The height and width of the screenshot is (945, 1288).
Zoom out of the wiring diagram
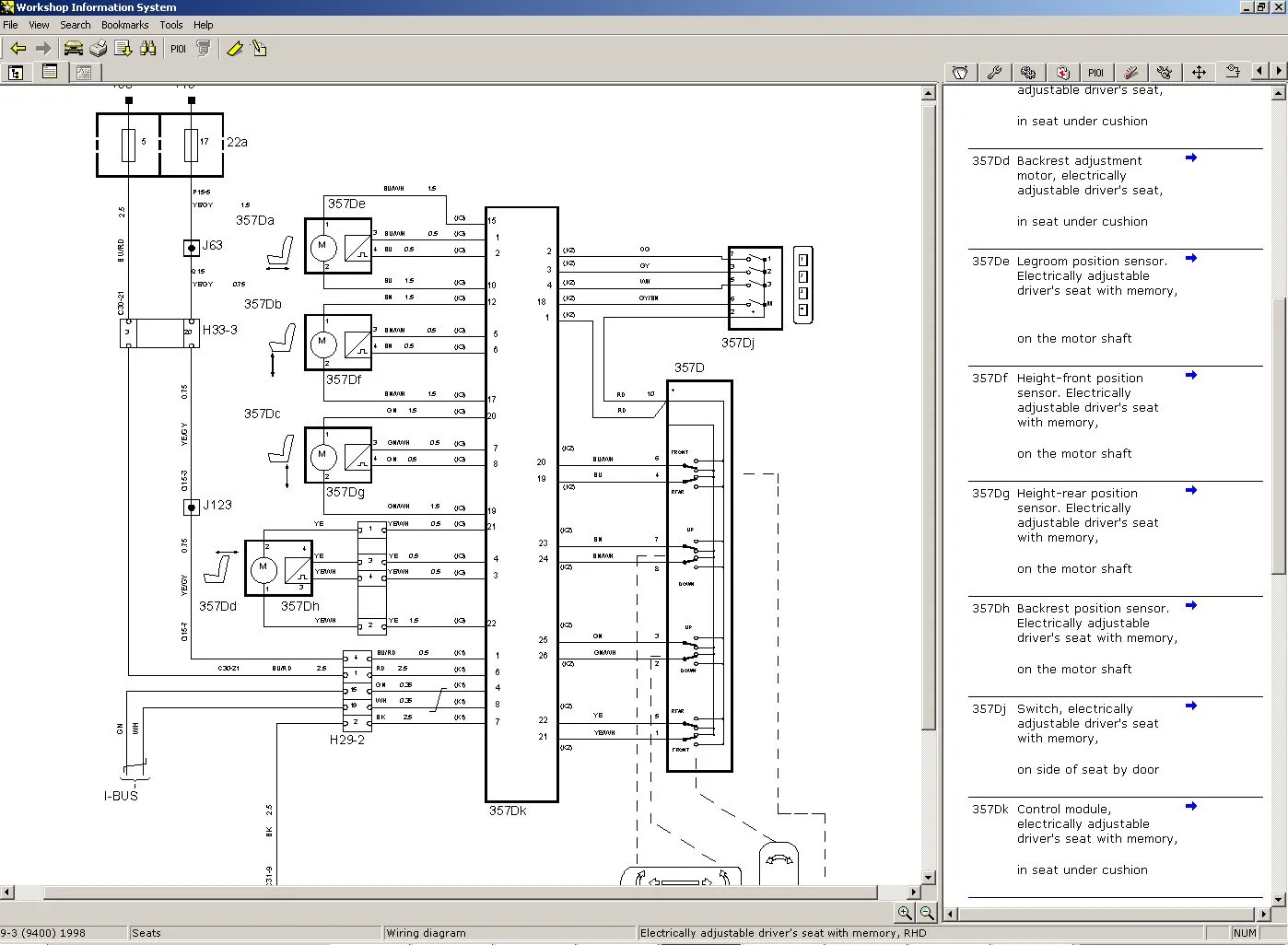click(x=927, y=913)
